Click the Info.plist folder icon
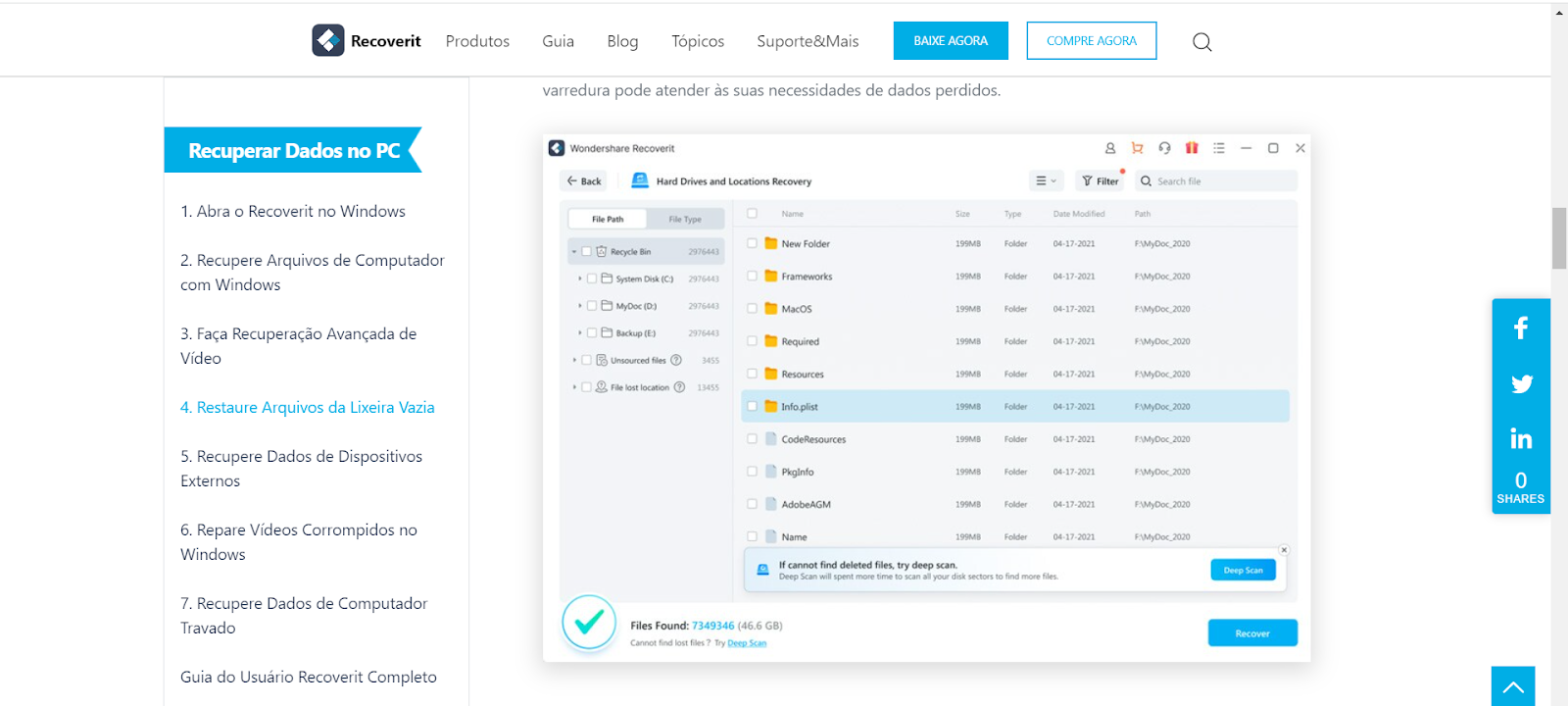The height and width of the screenshot is (706, 1568). point(771,406)
